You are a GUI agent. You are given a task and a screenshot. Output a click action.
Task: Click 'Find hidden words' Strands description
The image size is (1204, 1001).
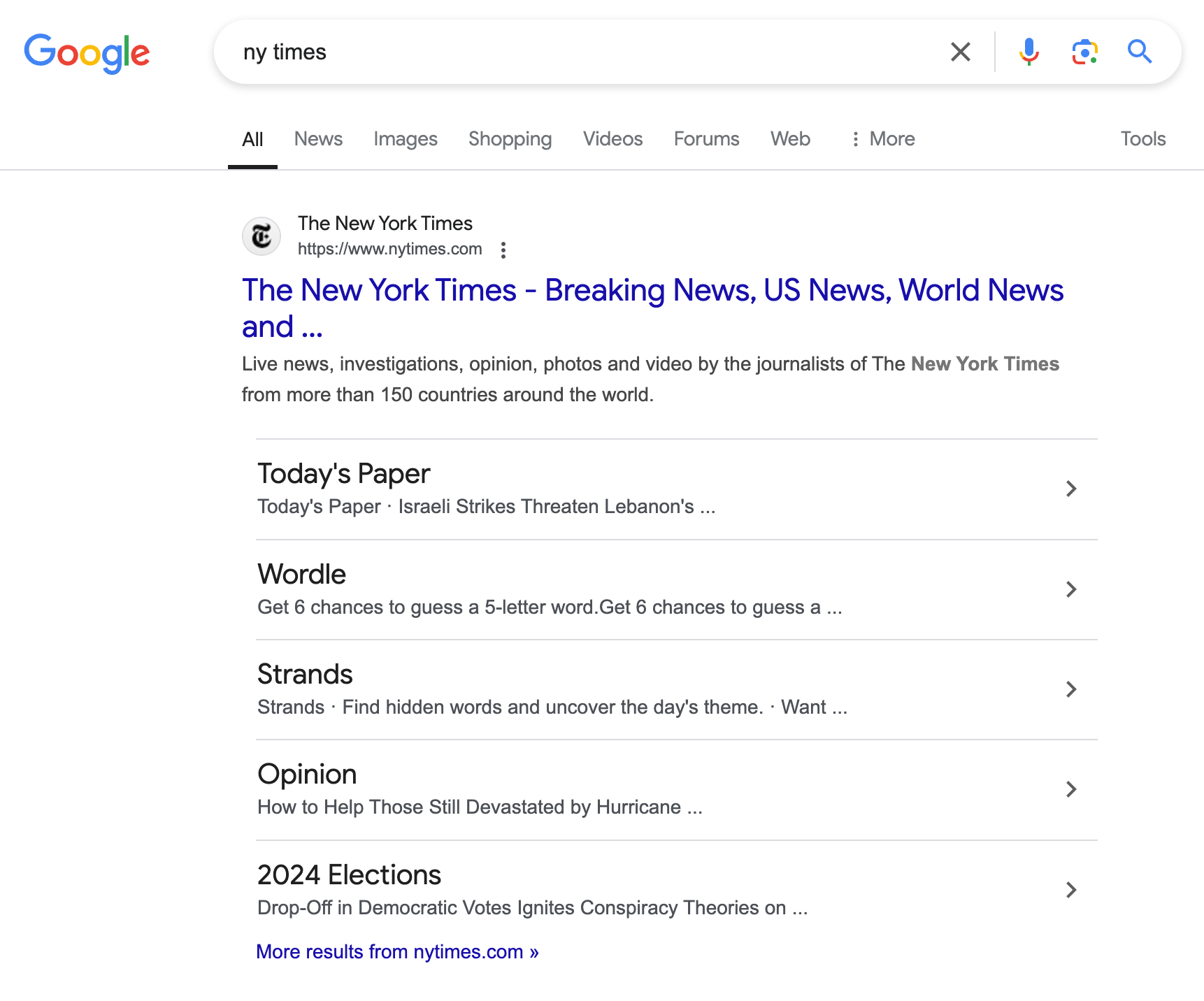[x=552, y=707]
